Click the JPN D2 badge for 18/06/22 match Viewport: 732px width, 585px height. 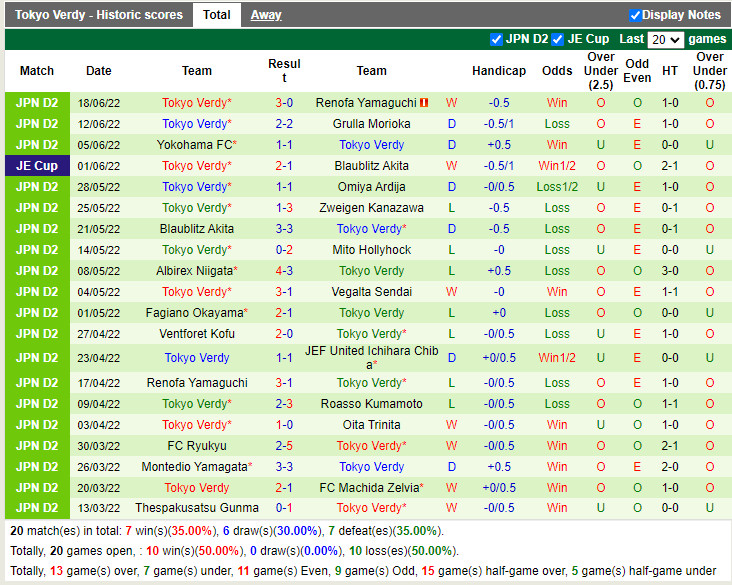(x=37, y=103)
